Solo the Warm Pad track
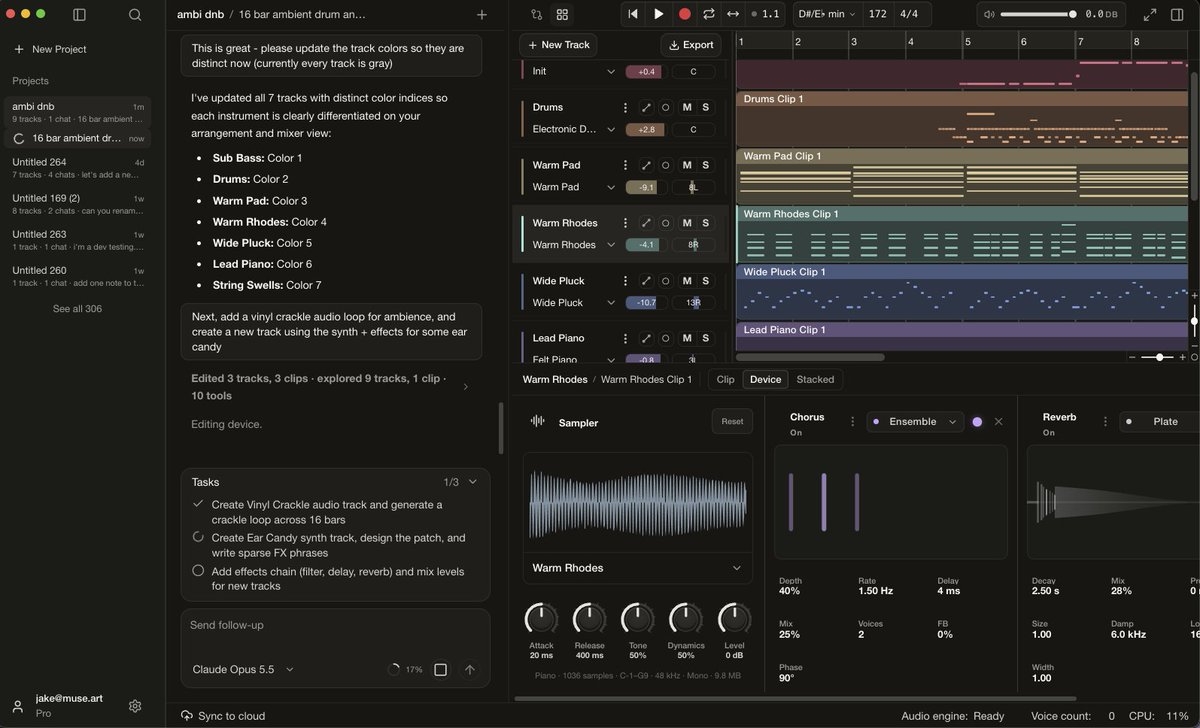 coord(705,165)
